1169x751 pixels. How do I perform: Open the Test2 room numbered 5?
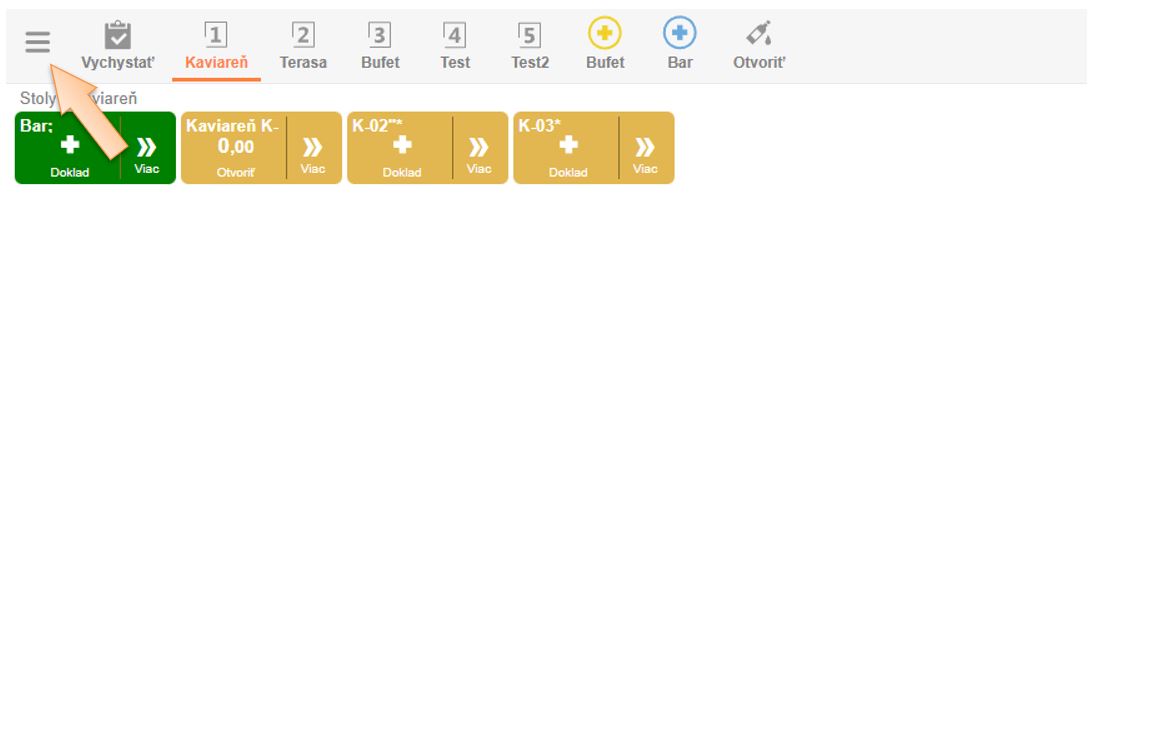point(530,47)
